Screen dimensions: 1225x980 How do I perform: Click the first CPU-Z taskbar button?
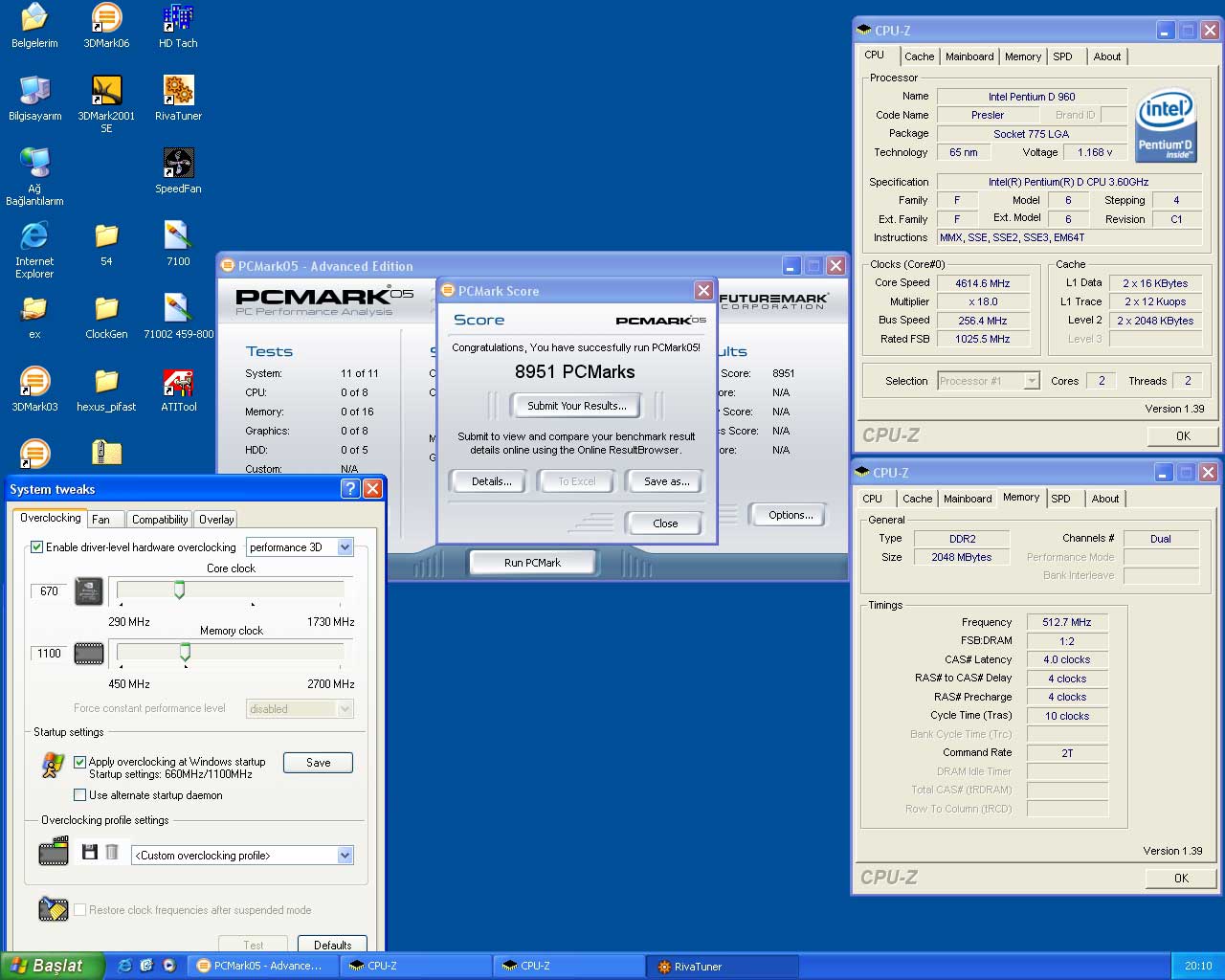[416, 966]
